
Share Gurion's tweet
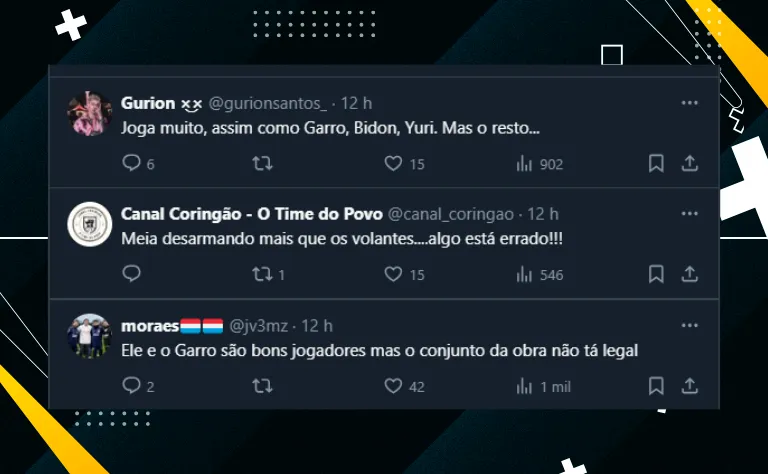690,163
